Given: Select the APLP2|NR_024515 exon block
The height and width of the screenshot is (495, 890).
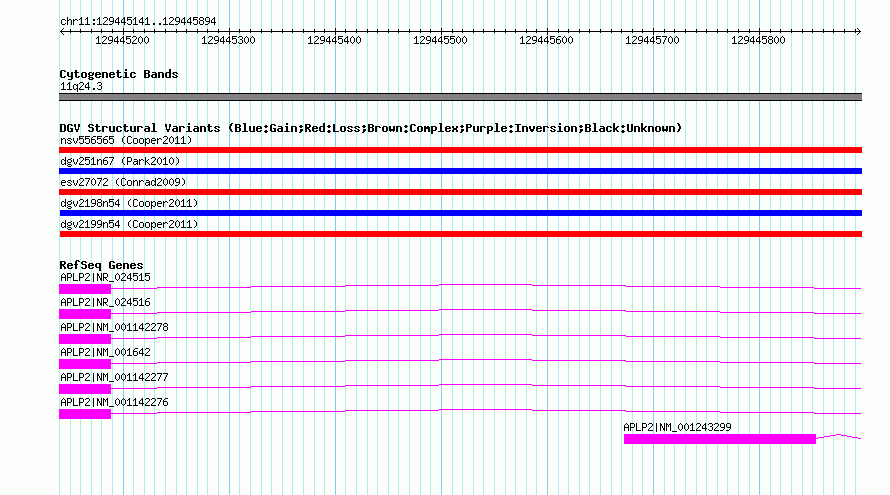Looking at the screenshot, I should [x=85, y=290].
